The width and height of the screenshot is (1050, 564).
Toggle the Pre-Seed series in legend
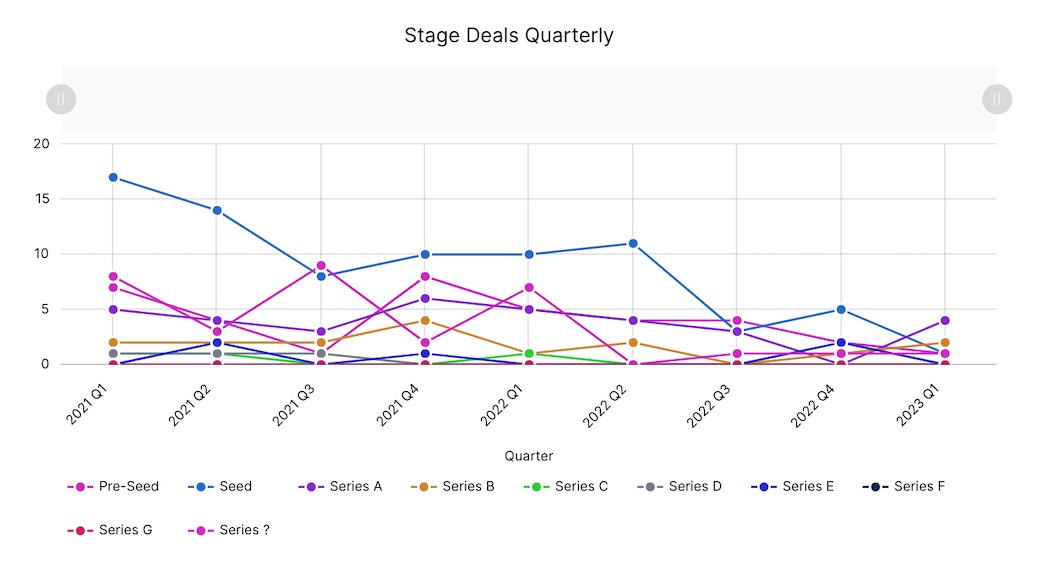click(114, 487)
